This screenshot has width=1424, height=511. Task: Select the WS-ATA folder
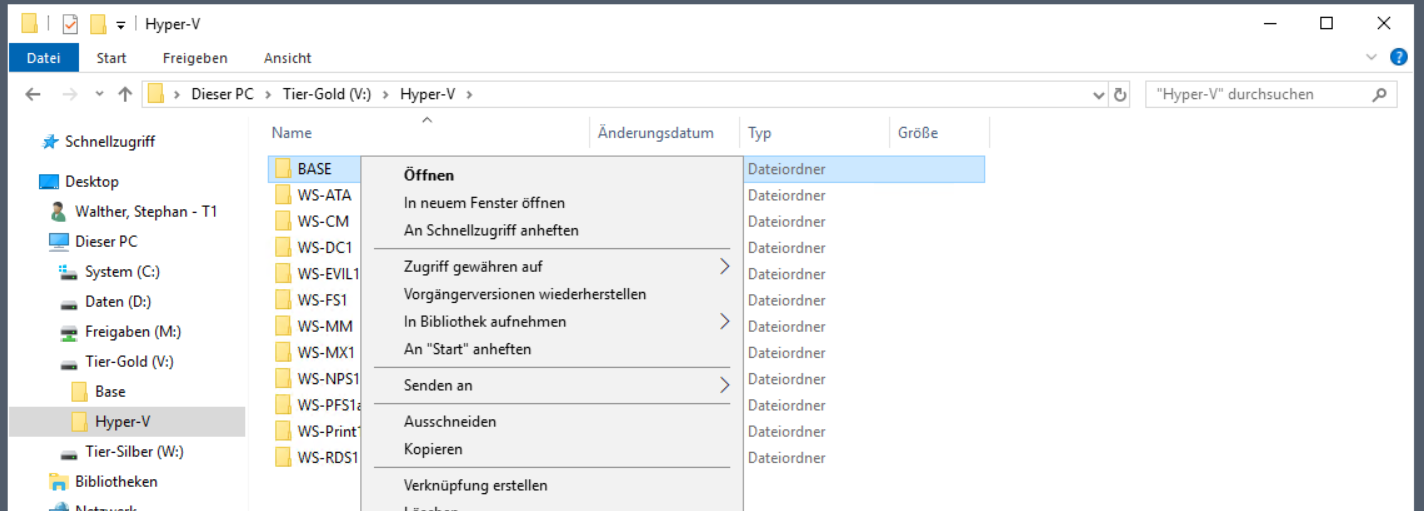(x=324, y=195)
